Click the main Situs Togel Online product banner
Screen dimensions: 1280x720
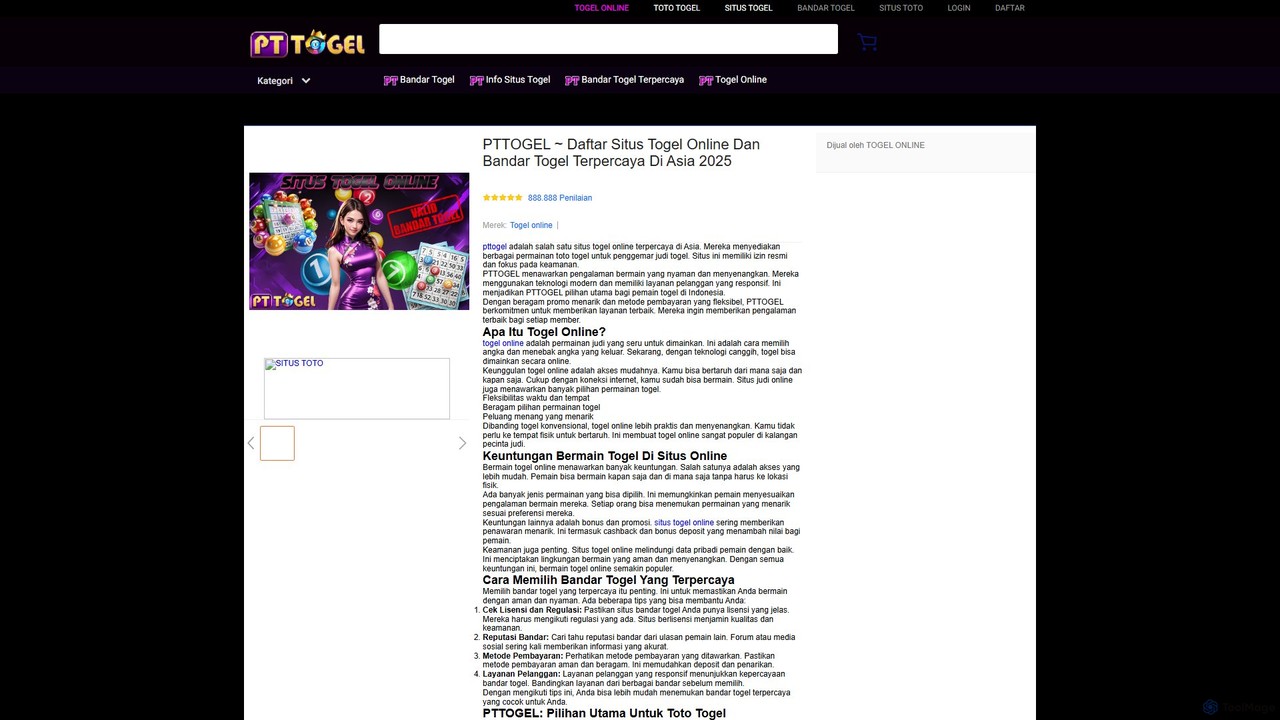click(359, 241)
